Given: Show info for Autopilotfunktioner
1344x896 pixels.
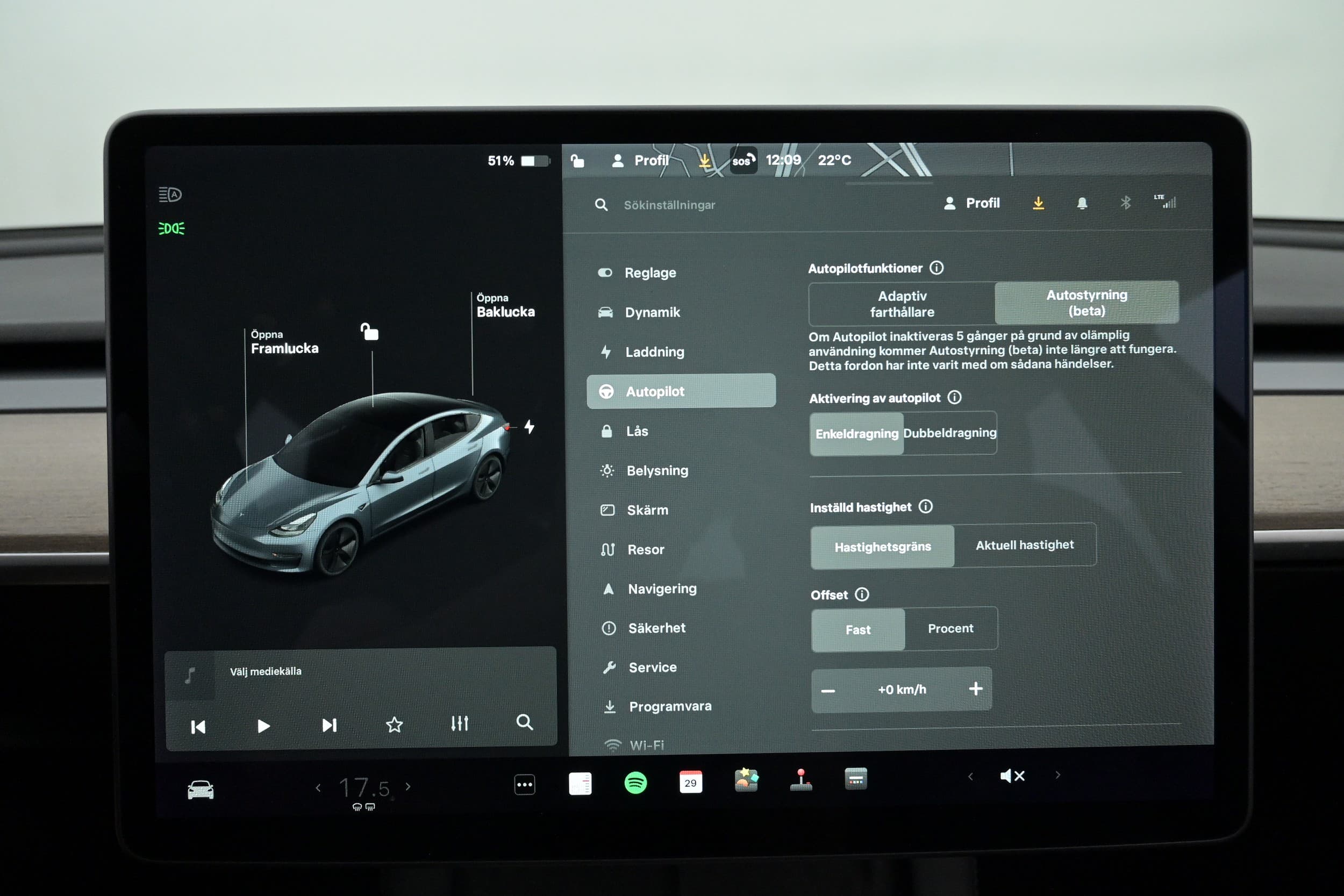Looking at the screenshot, I should [936, 268].
